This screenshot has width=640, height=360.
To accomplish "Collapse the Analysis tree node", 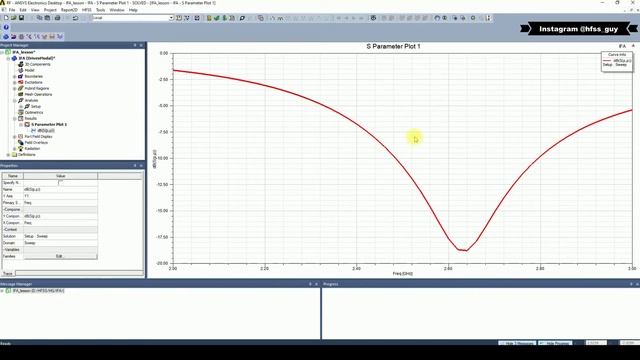I will click(x=15, y=100).
